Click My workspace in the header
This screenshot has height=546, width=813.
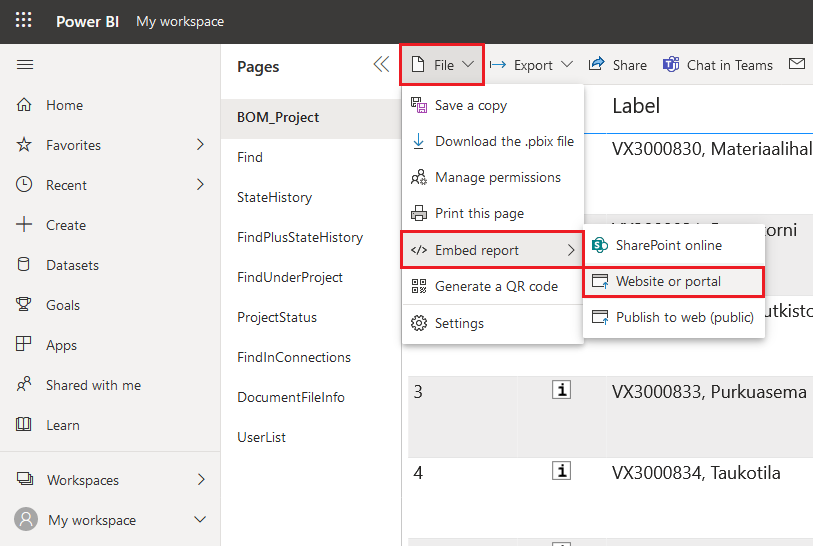(180, 21)
